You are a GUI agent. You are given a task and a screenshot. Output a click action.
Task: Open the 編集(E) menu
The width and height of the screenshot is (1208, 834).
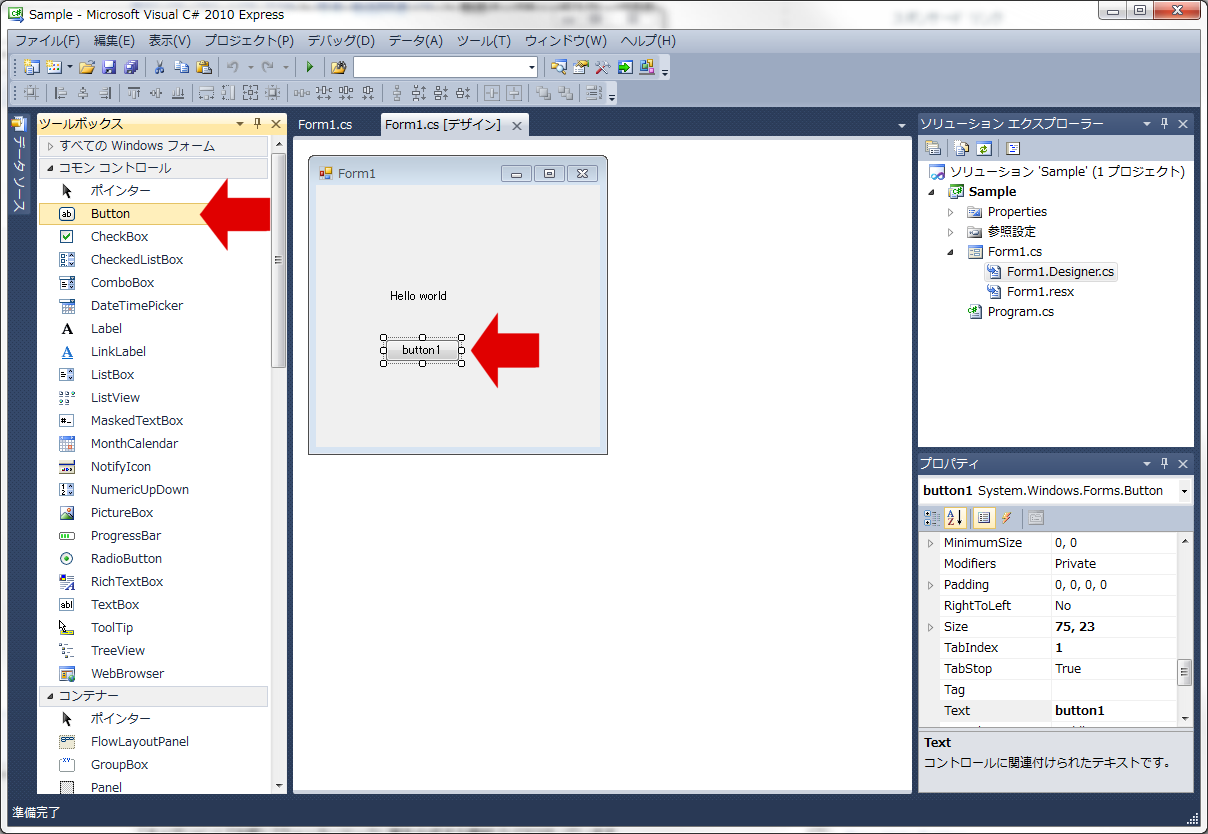point(114,41)
